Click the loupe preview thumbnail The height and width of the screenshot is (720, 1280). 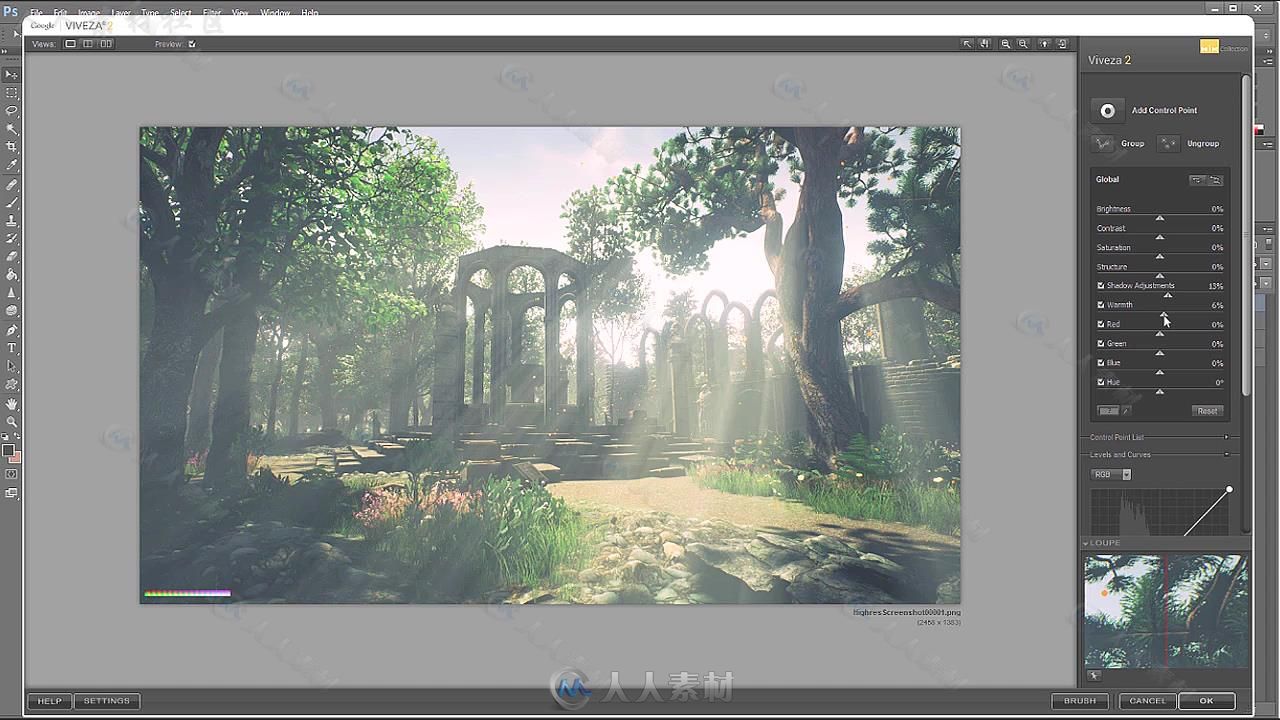pyautogui.click(x=1166, y=611)
